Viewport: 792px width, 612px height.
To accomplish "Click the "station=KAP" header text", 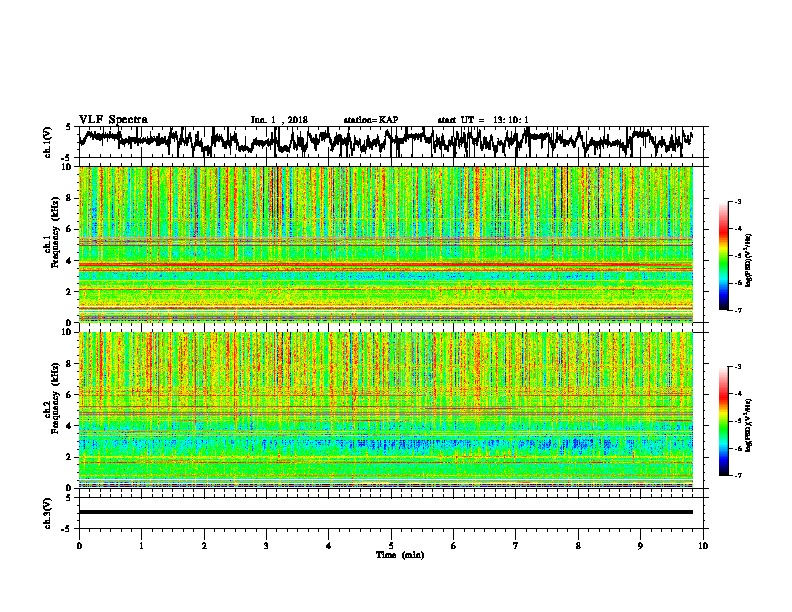I will (371, 120).
